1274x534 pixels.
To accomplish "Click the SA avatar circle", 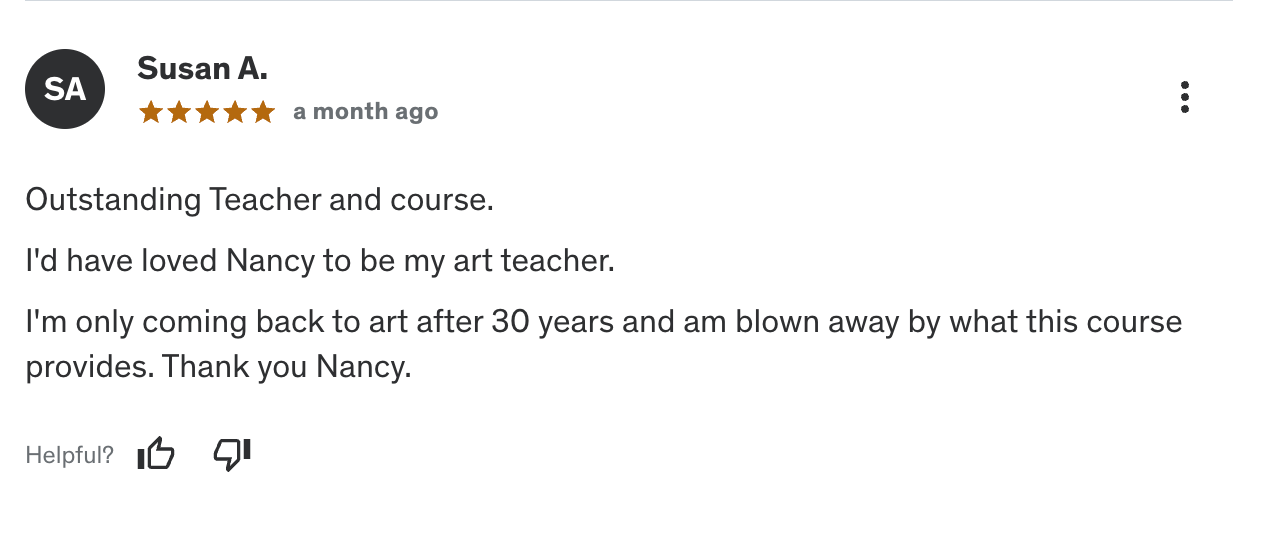I will click(x=65, y=89).
